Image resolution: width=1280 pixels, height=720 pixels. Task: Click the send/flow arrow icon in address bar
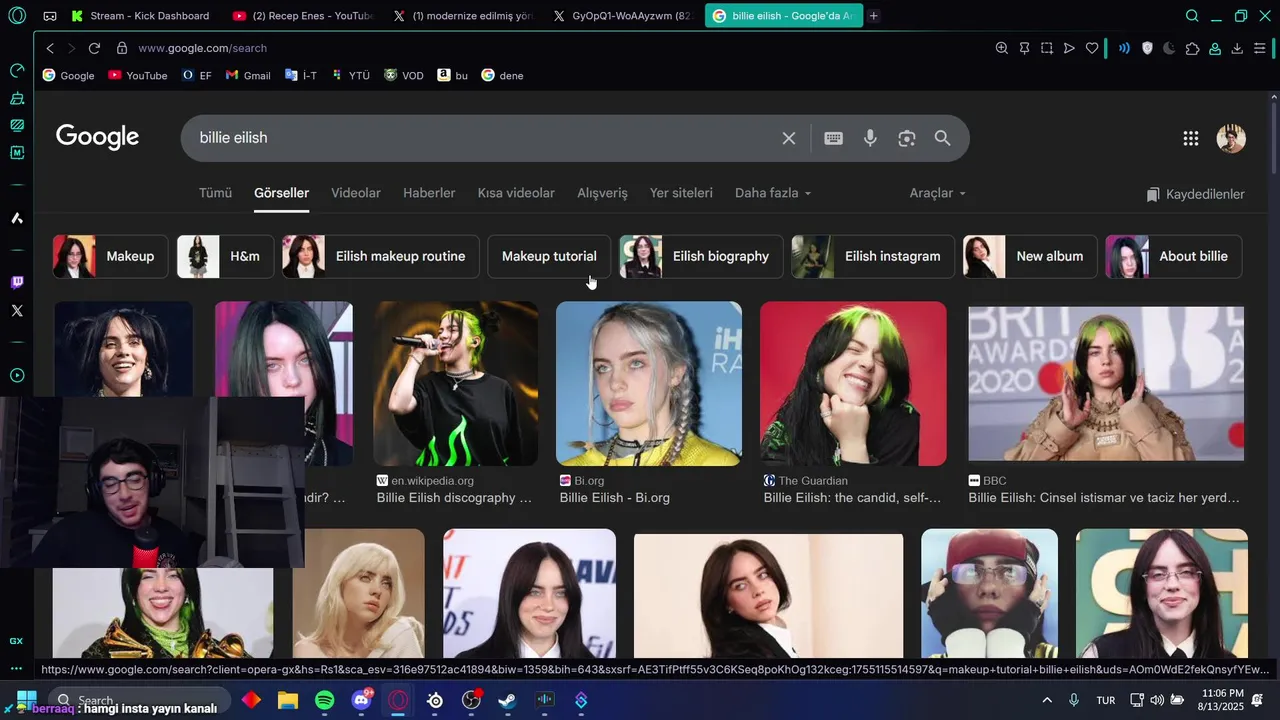point(1069,48)
